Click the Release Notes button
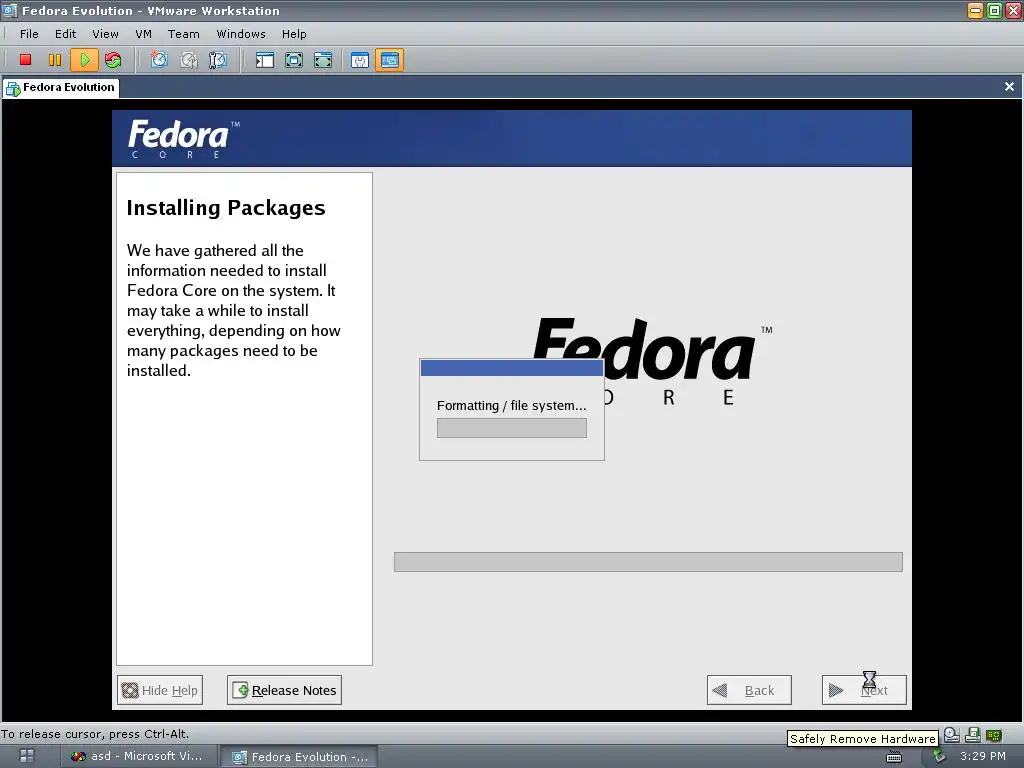The image size is (1024, 768). (x=284, y=690)
